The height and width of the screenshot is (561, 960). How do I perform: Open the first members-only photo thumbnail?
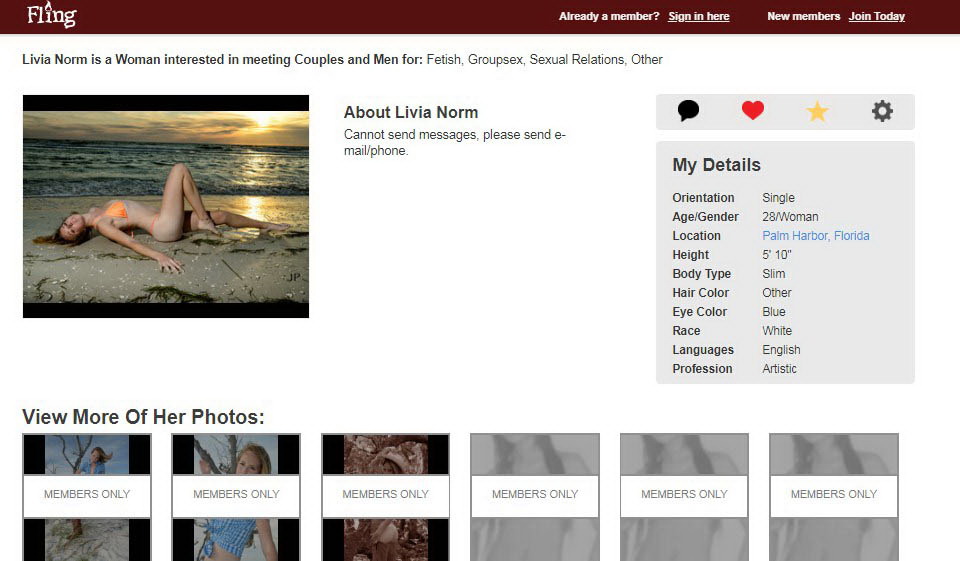tap(87, 496)
